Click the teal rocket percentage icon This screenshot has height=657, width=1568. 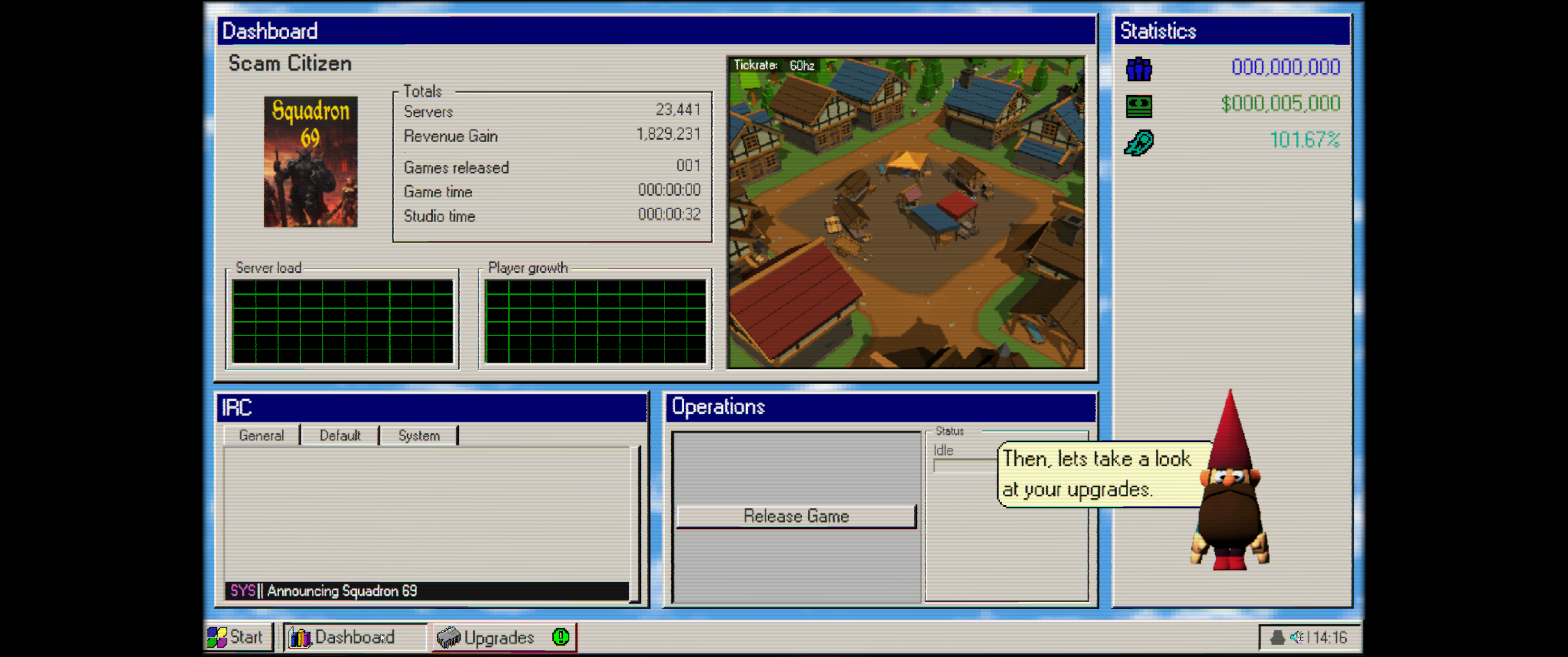(x=1139, y=142)
